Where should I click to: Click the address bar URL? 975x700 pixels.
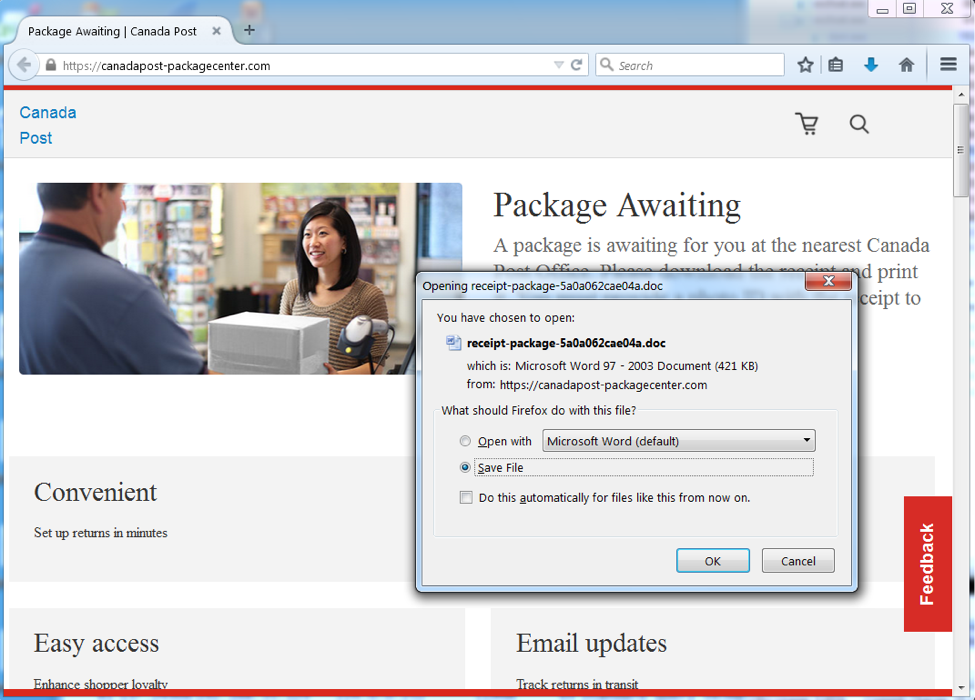167,65
